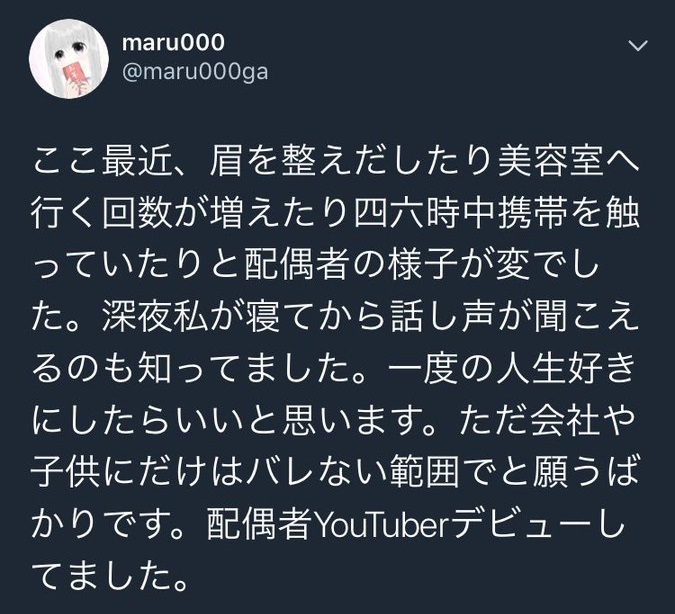Open the maru000 profile avatar
This screenshot has height=614, width=675.
coord(69,59)
